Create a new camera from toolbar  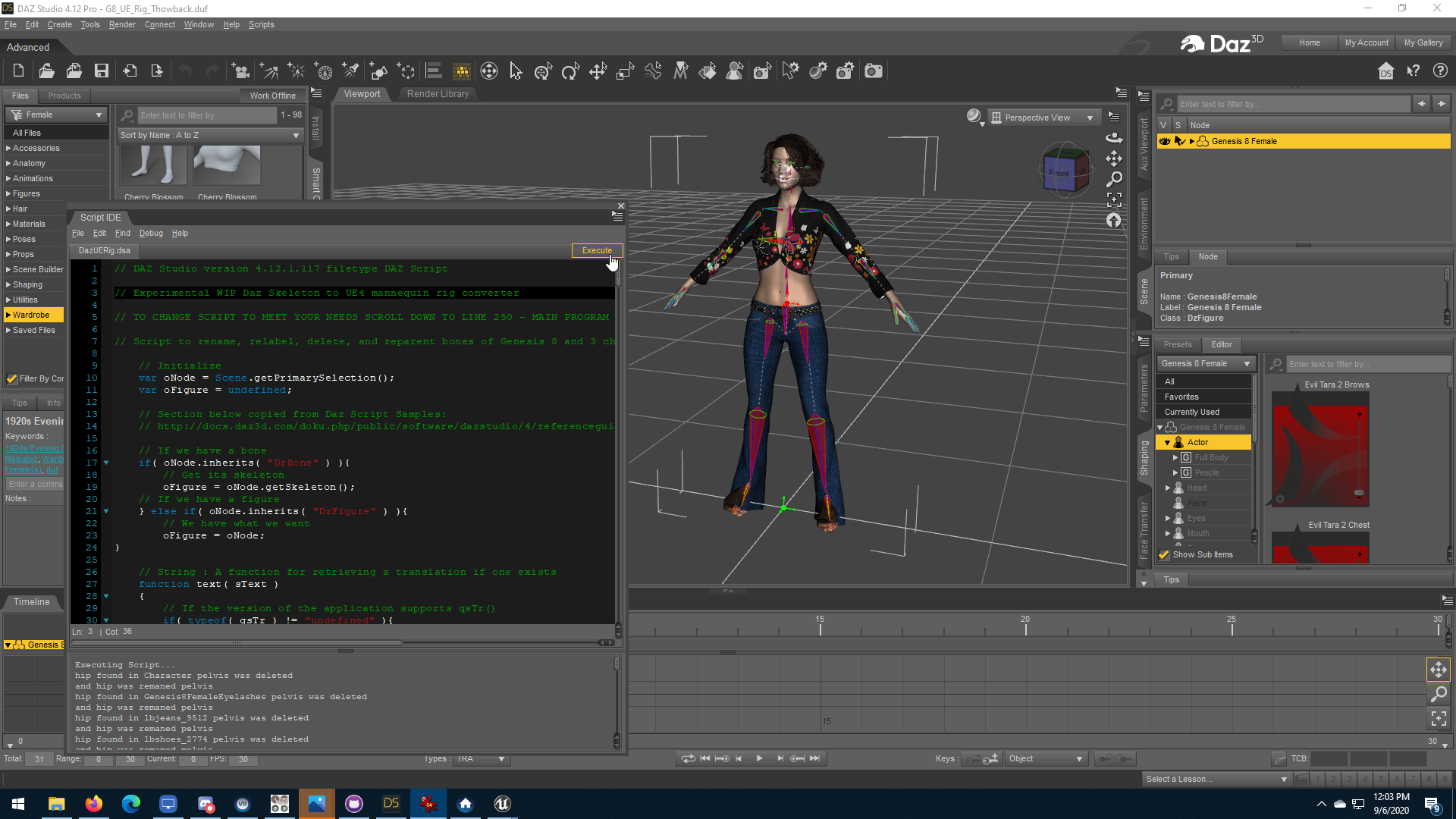240,71
